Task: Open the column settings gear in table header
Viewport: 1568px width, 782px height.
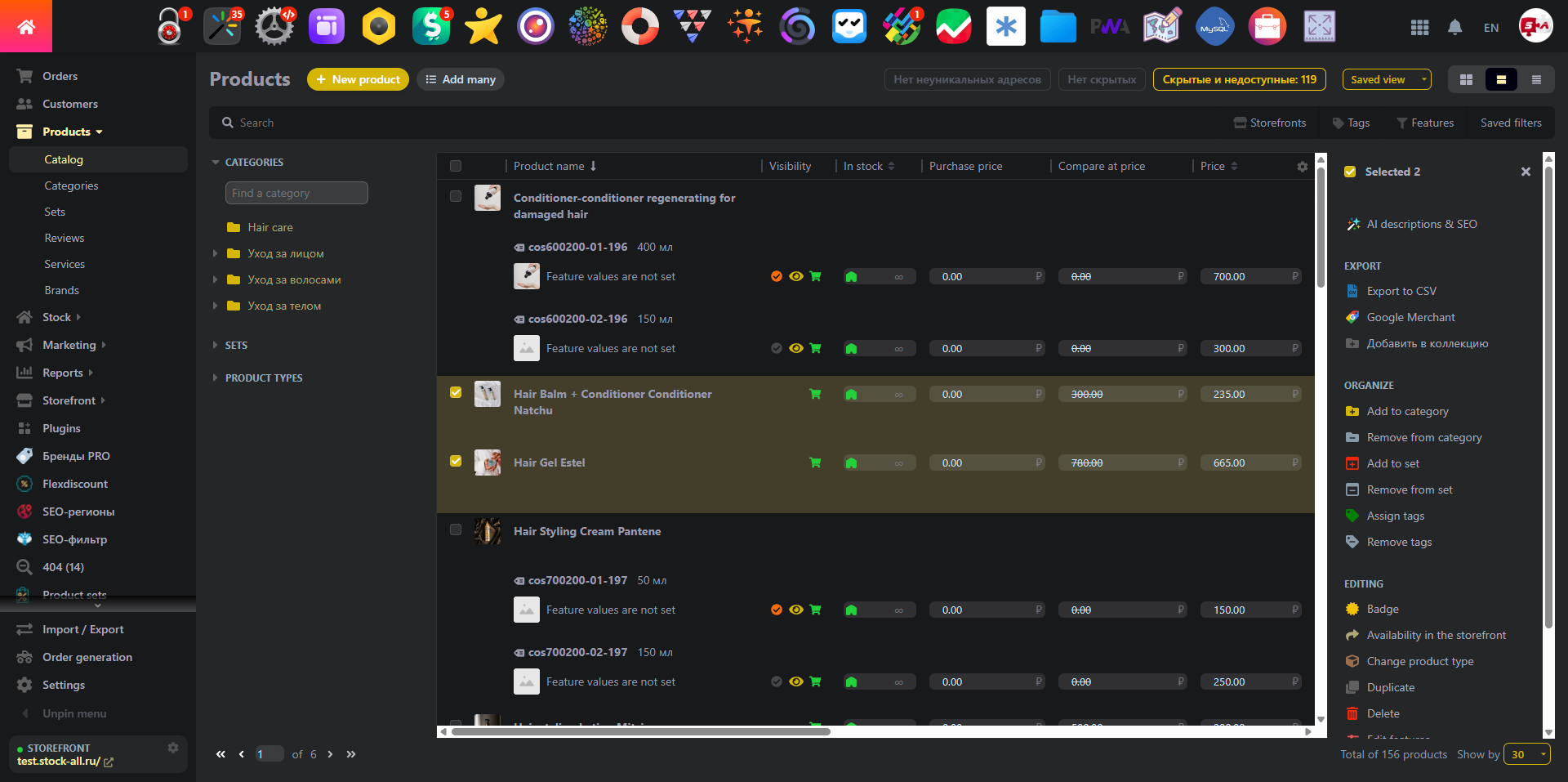Action: point(1302,166)
